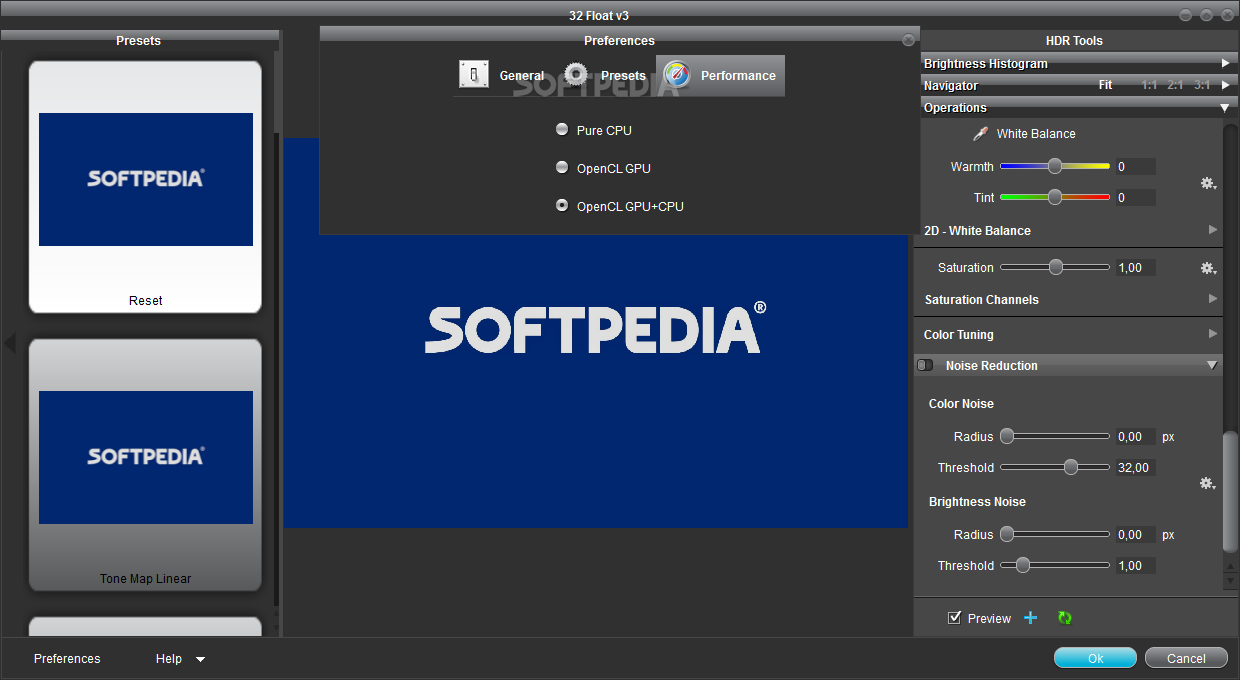Viewport: 1240px width, 680px height.
Task: Select the Reset preset thumbnail
Action: [146, 187]
